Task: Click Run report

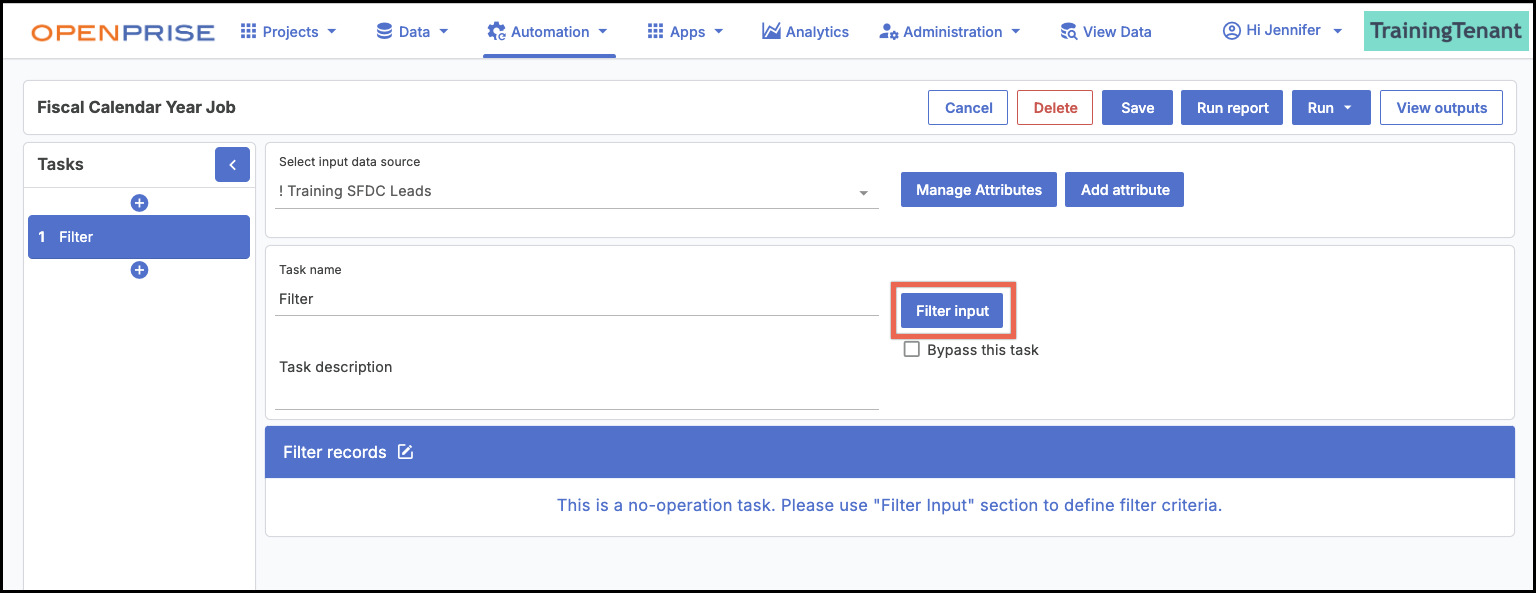Action: coord(1232,108)
